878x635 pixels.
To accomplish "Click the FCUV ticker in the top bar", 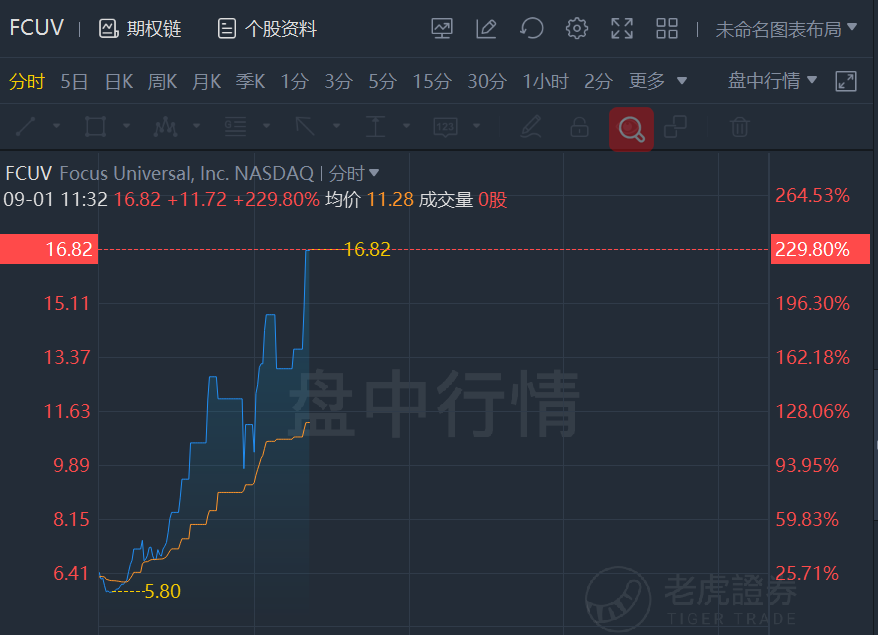I will pyautogui.click(x=37, y=28).
